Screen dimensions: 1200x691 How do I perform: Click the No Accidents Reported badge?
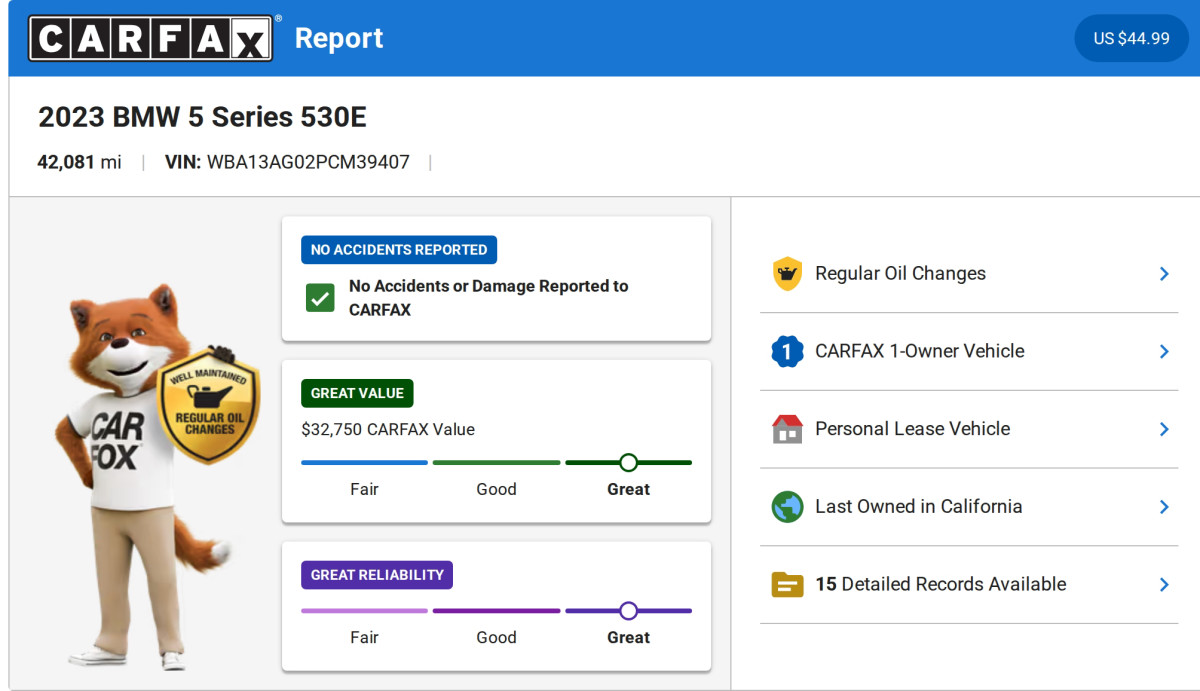pos(399,250)
